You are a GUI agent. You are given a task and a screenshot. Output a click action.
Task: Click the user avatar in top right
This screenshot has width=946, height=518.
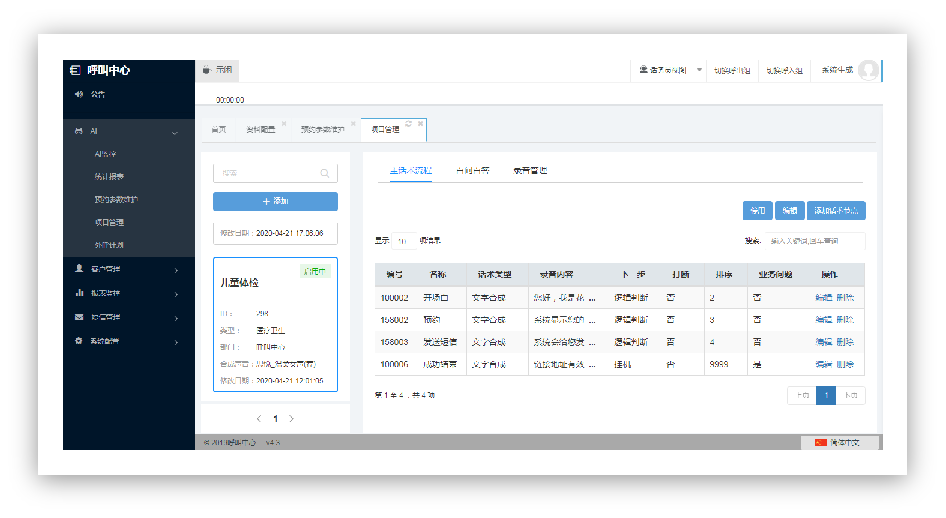pyautogui.click(x=868, y=70)
